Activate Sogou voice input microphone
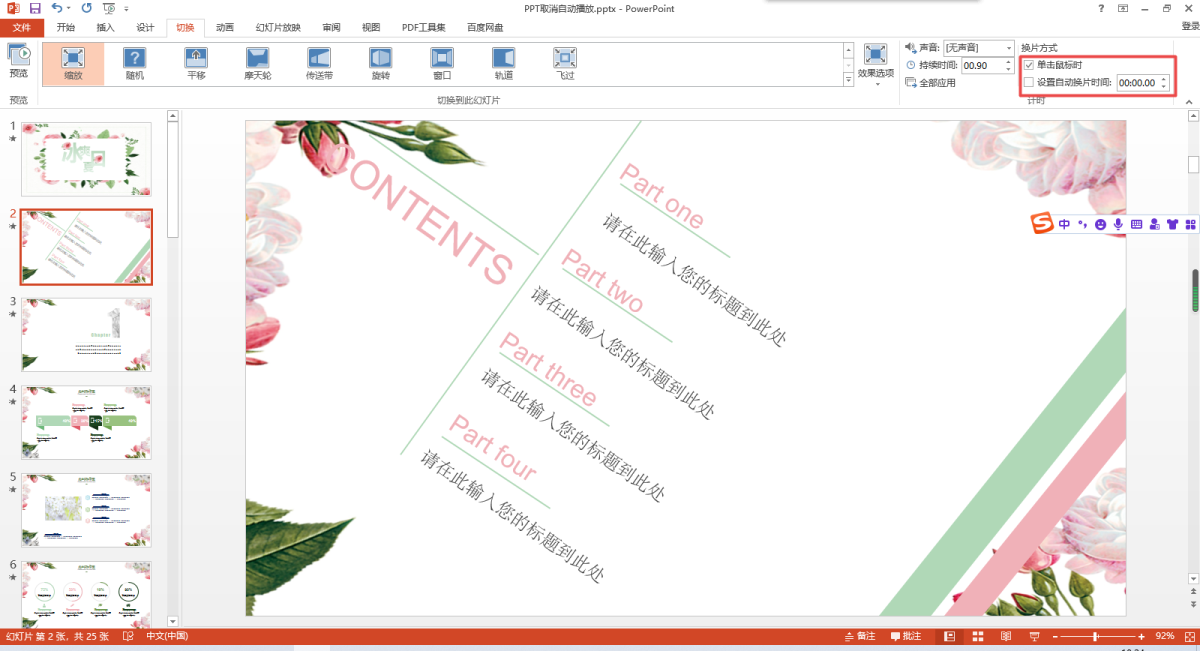1200x651 pixels. pyautogui.click(x=1118, y=224)
